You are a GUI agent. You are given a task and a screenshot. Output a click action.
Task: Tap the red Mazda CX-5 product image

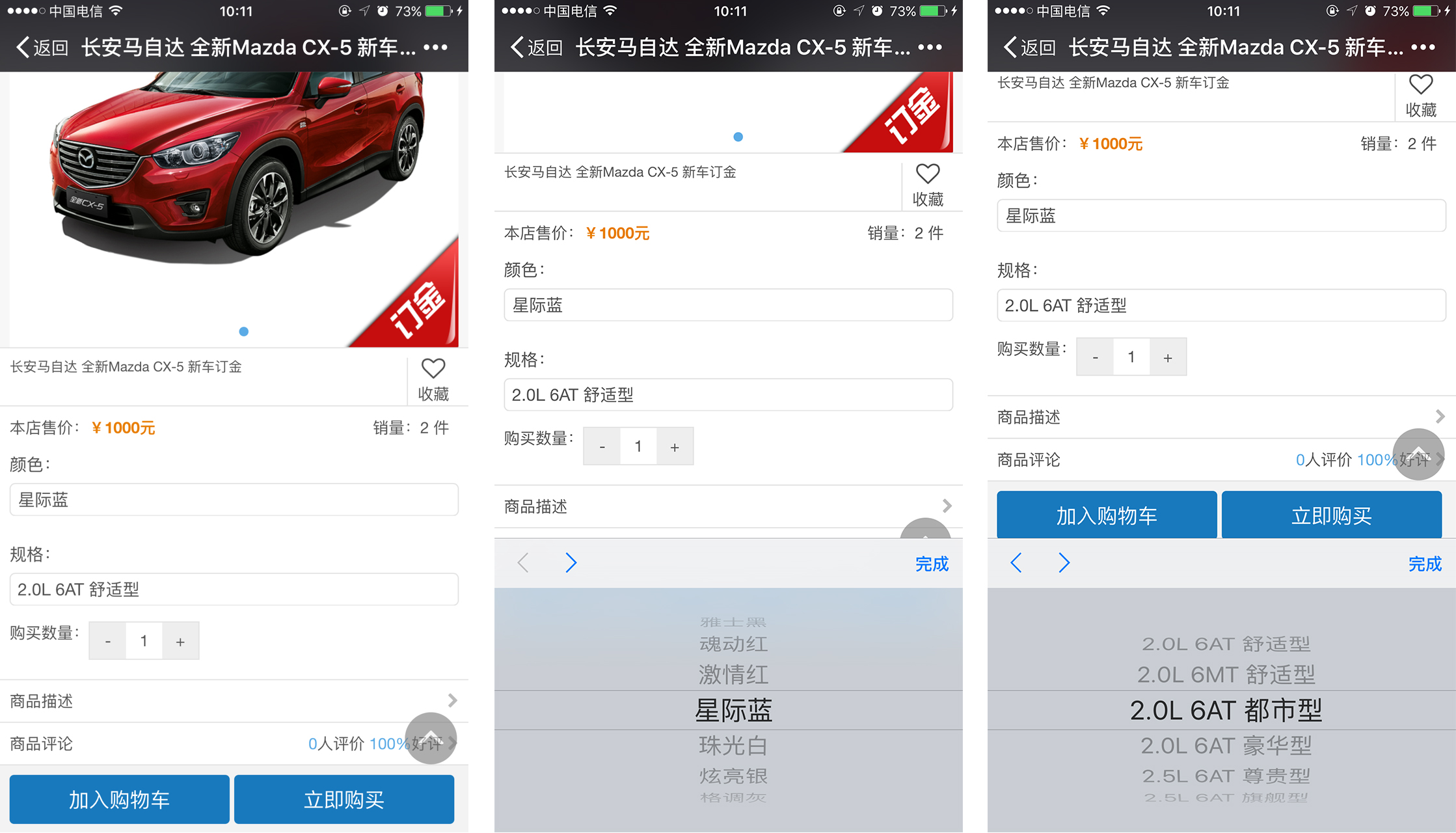point(234,210)
